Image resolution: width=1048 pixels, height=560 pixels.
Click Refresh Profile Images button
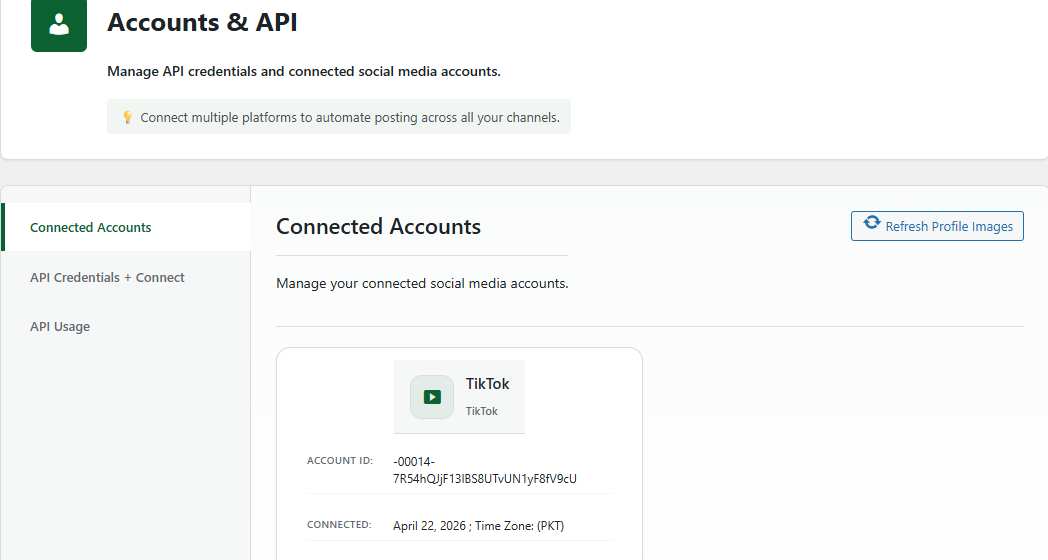[937, 226]
